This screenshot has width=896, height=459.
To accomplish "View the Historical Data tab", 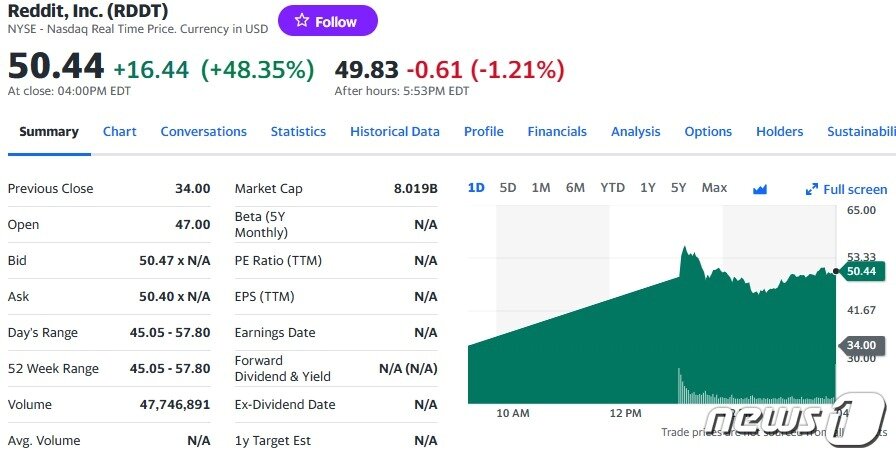I will click(395, 132).
